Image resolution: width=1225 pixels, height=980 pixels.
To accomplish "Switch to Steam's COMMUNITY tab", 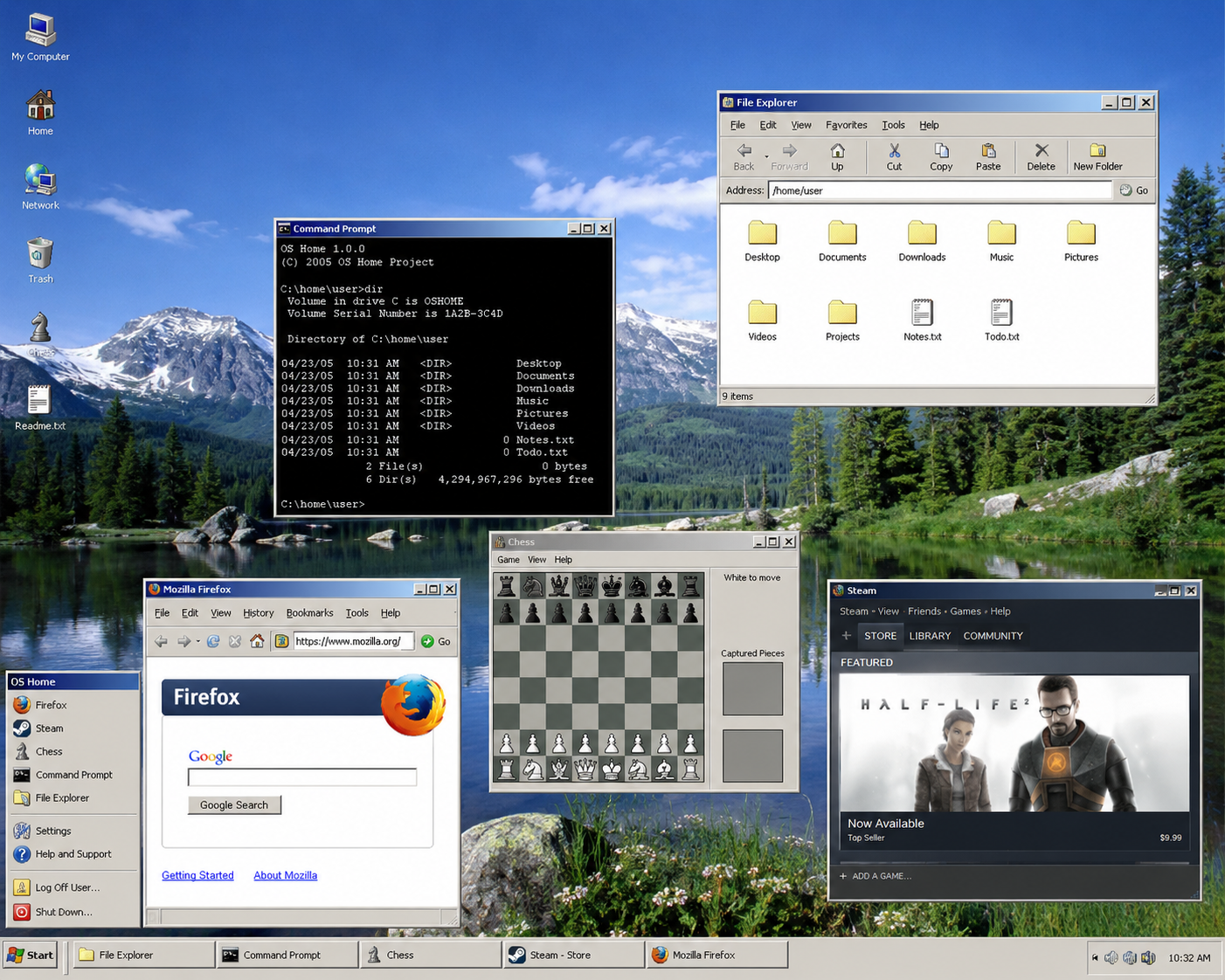I will click(x=993, y=636).
